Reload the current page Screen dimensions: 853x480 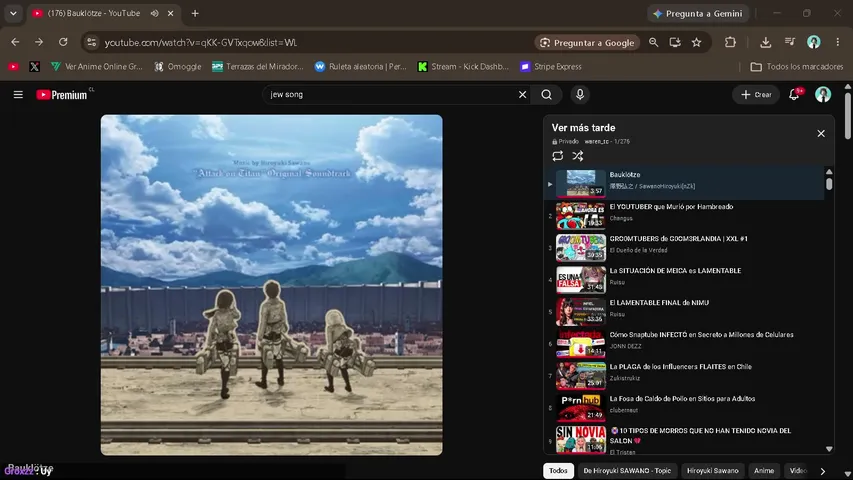[63, 42]
